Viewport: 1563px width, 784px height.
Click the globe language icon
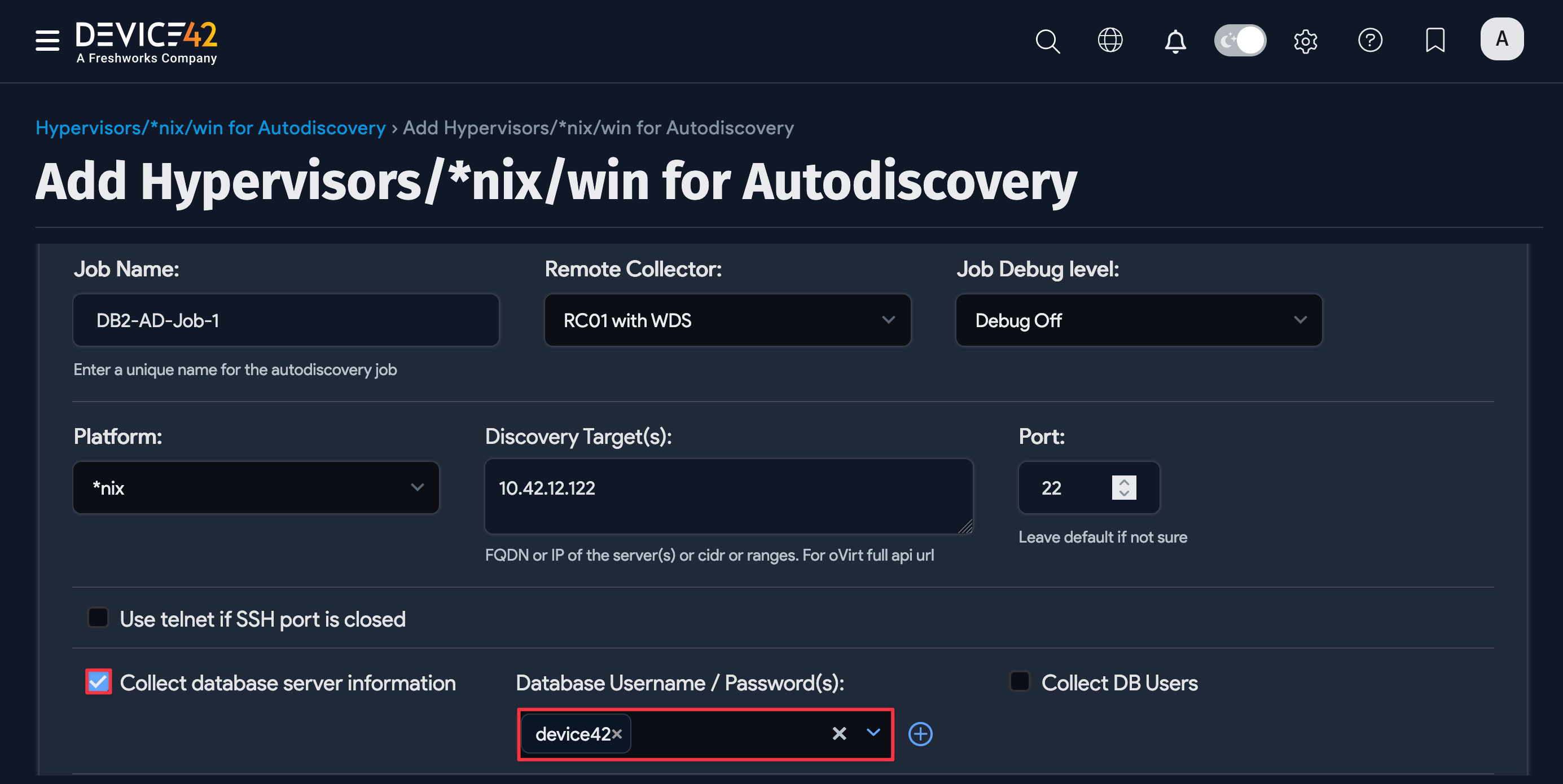coord(1110,41)
